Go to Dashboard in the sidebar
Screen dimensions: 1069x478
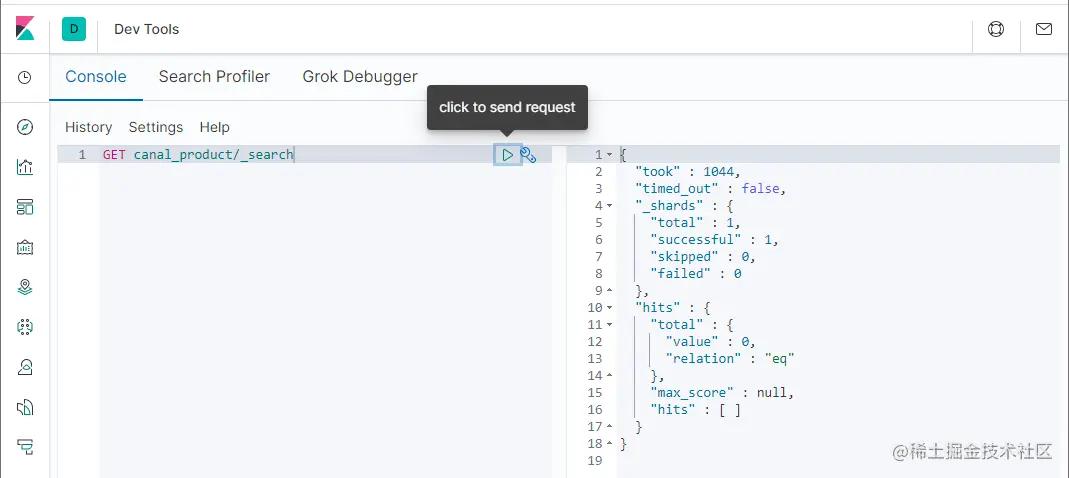[x=25, y=207]
